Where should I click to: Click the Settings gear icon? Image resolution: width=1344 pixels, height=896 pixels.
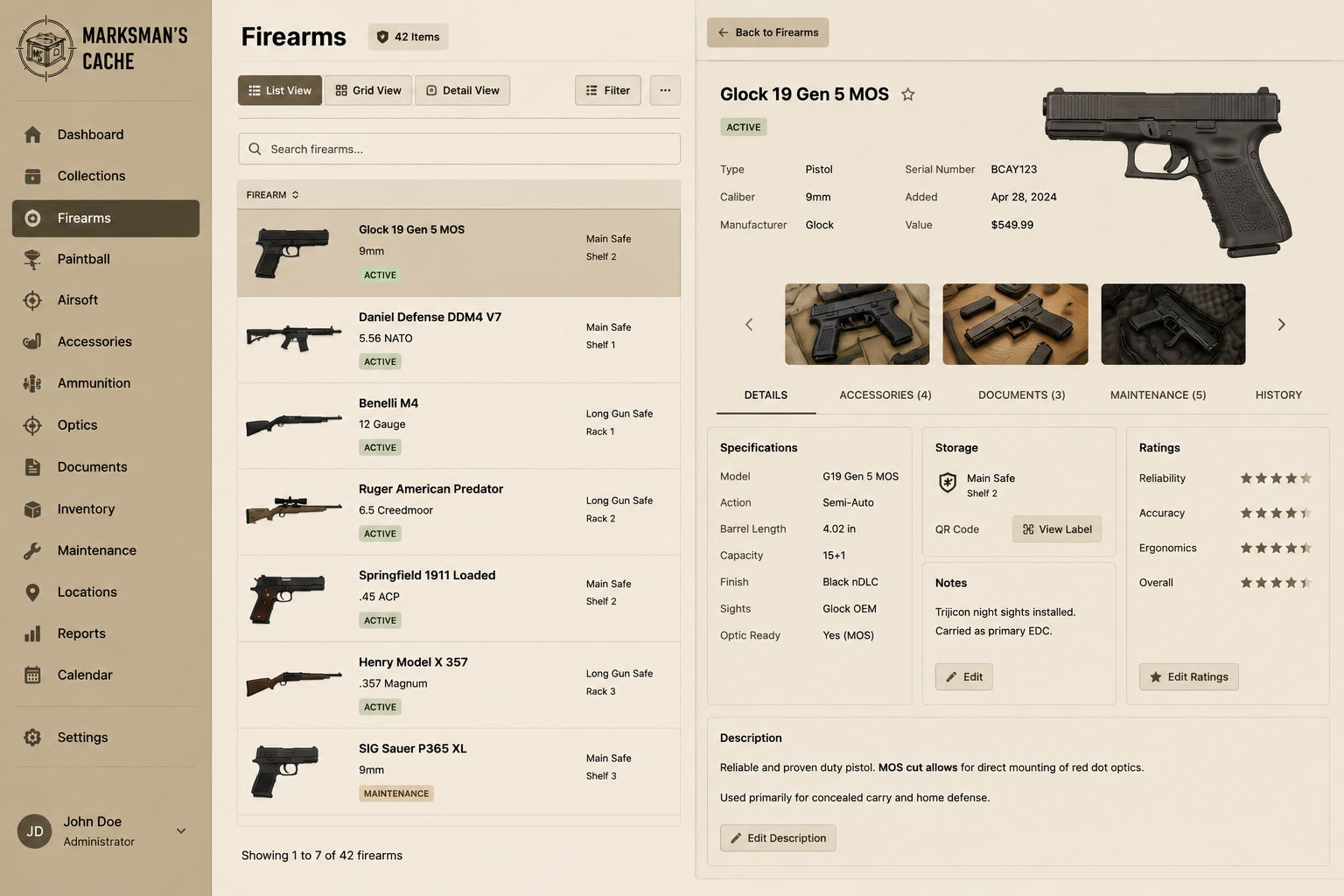pos(32,738)
